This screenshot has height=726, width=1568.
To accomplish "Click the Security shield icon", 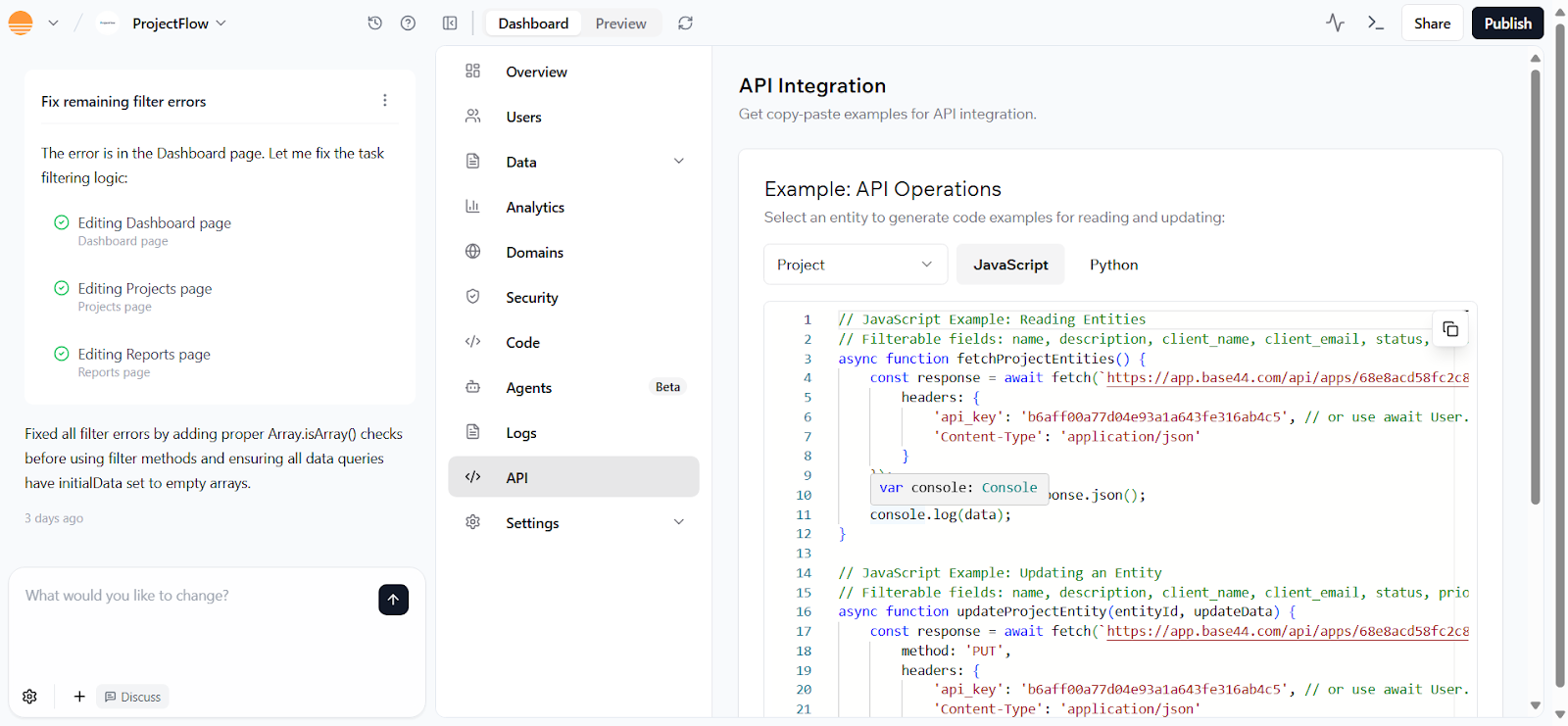I will [472, 296].
